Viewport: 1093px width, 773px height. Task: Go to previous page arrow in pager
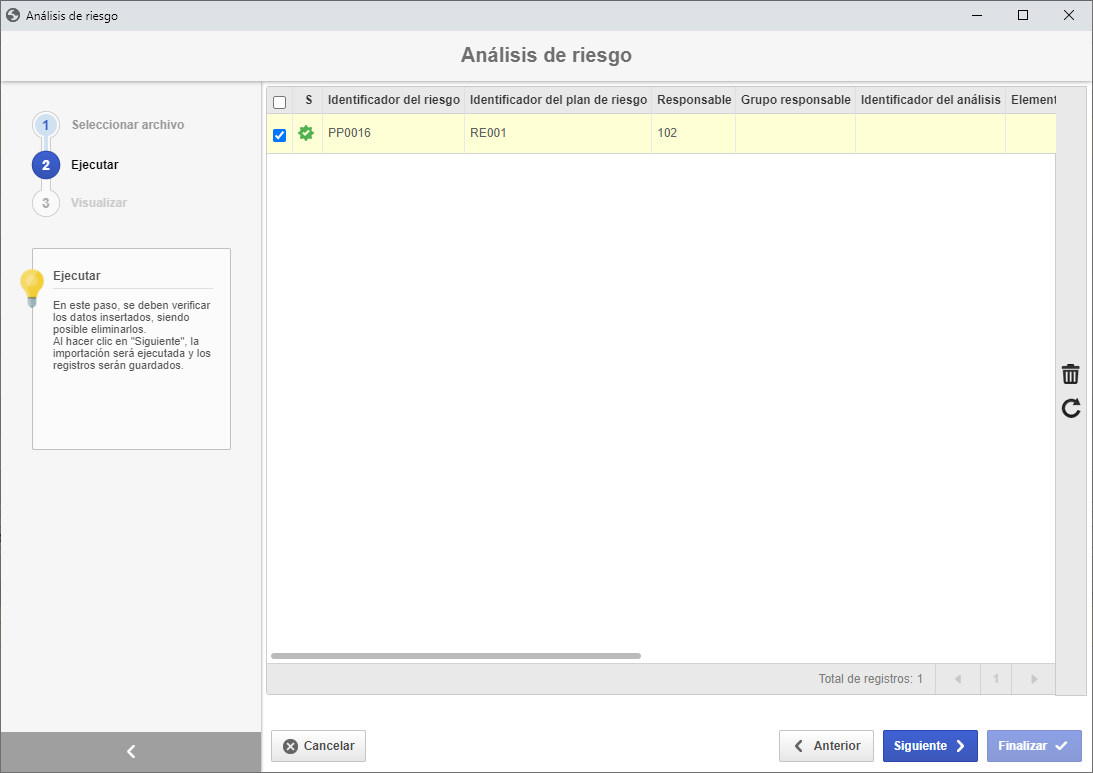[958, 679]
